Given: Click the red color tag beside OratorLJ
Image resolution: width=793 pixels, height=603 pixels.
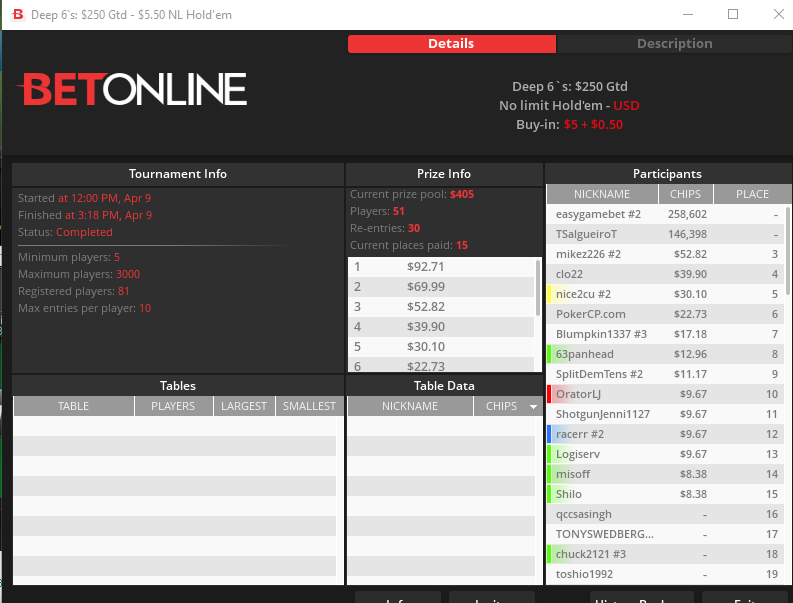Looking at the screenshot, I should (x=549, y=394).
